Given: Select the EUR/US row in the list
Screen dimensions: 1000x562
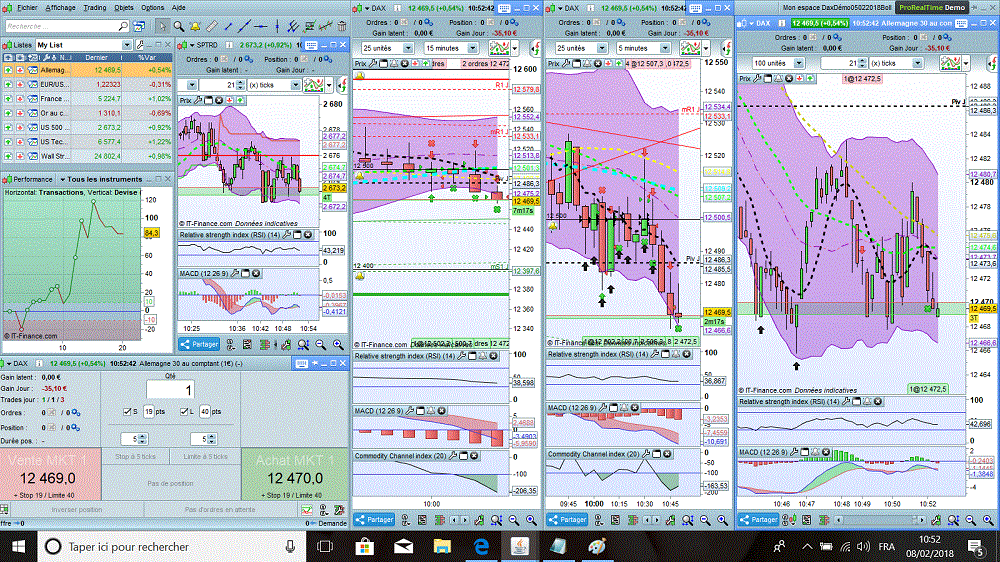Looking at the screenshot, I should (x=86, y=84).
